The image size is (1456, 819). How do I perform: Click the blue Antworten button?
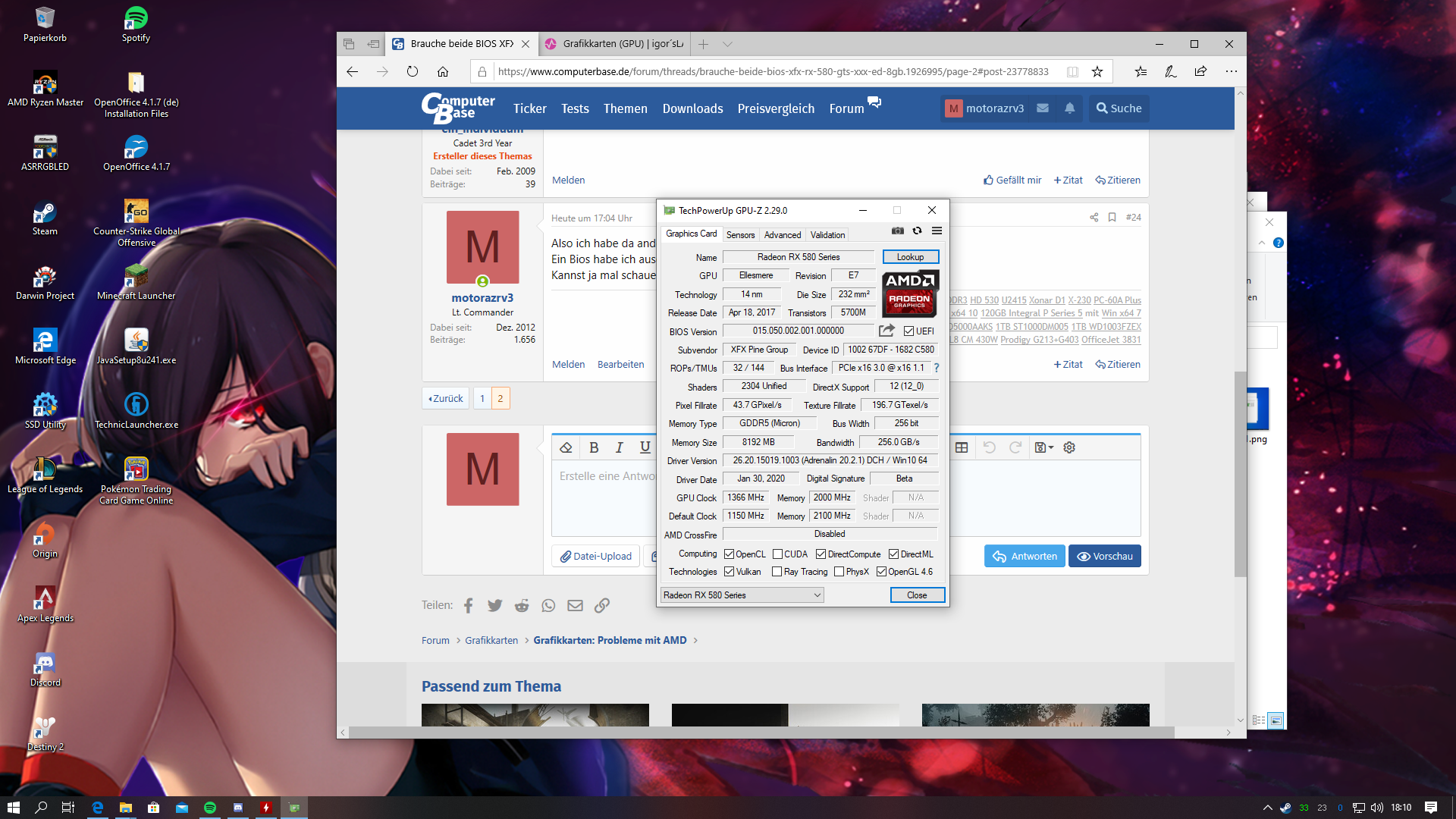click(1025, 556)
